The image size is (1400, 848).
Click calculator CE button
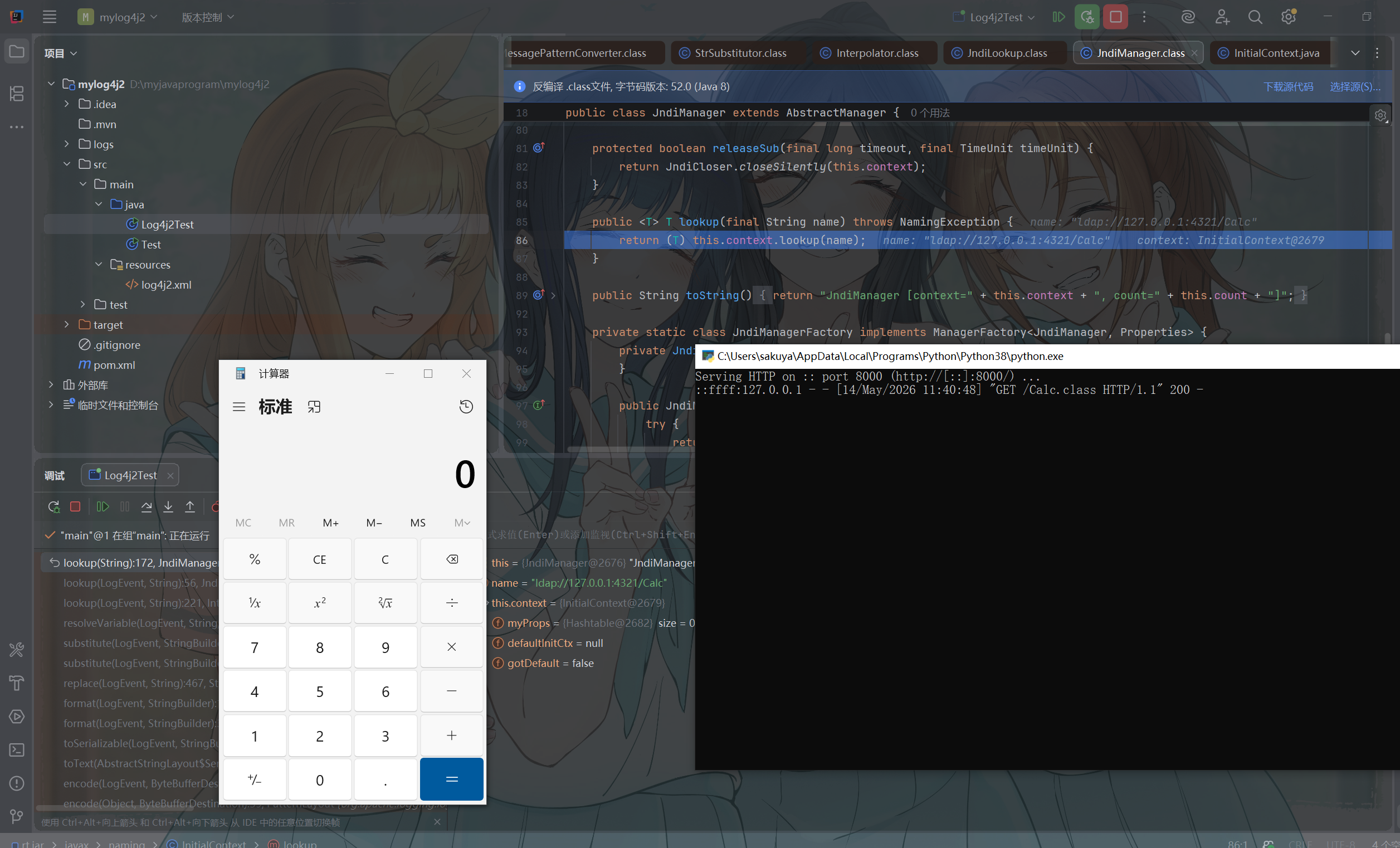click(x=320, y=559)
